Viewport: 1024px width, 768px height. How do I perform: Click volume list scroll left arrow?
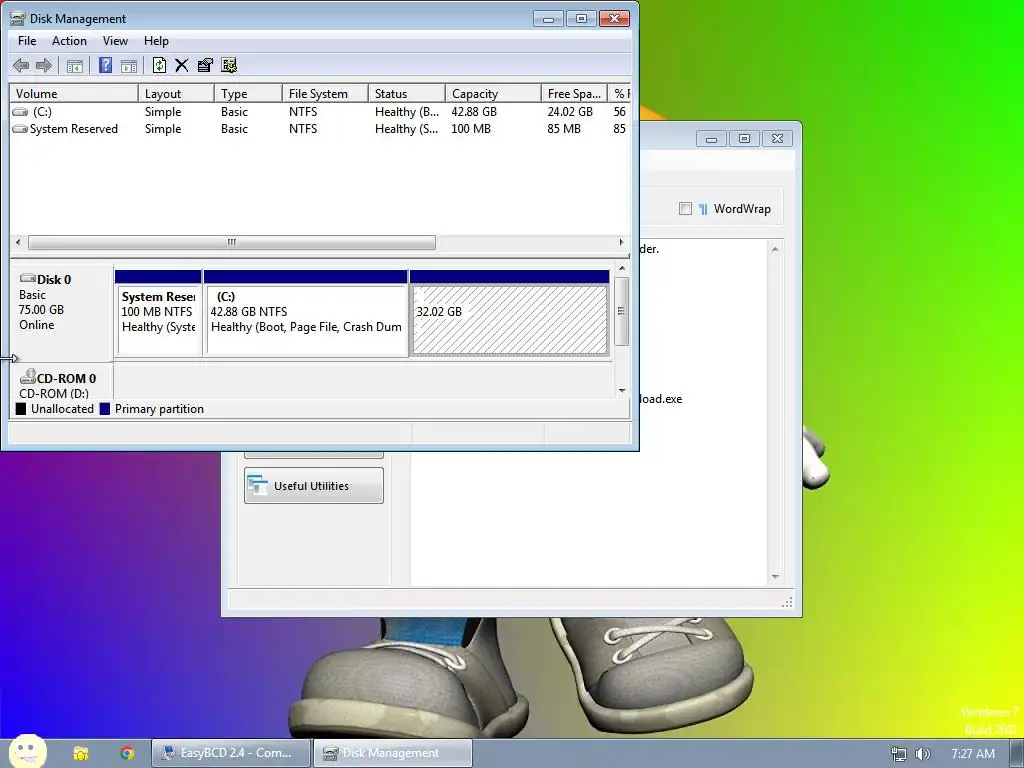tap(18, 242)
